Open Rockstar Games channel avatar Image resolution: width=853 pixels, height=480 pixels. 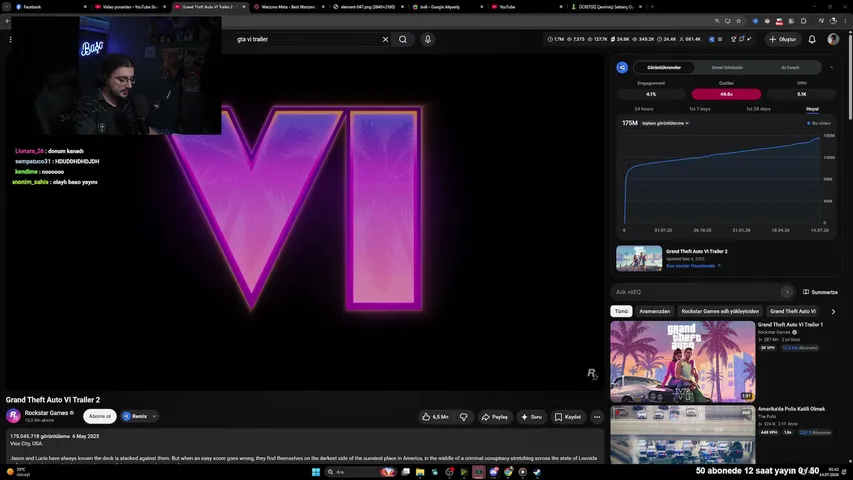click(14, 416)
